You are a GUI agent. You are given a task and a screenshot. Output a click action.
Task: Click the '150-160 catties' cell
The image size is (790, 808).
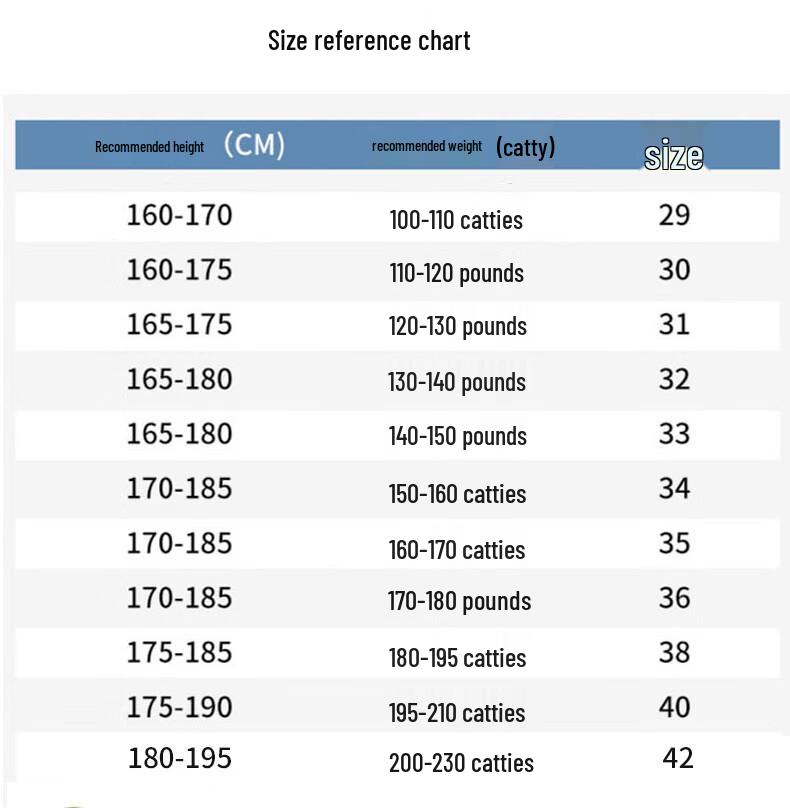tap(457, 494)
